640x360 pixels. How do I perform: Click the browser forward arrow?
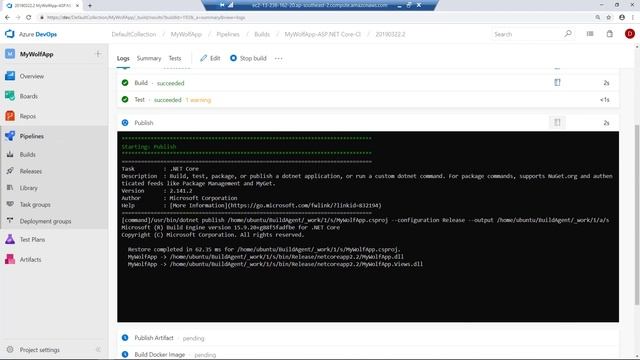click(x=18, y=17)
